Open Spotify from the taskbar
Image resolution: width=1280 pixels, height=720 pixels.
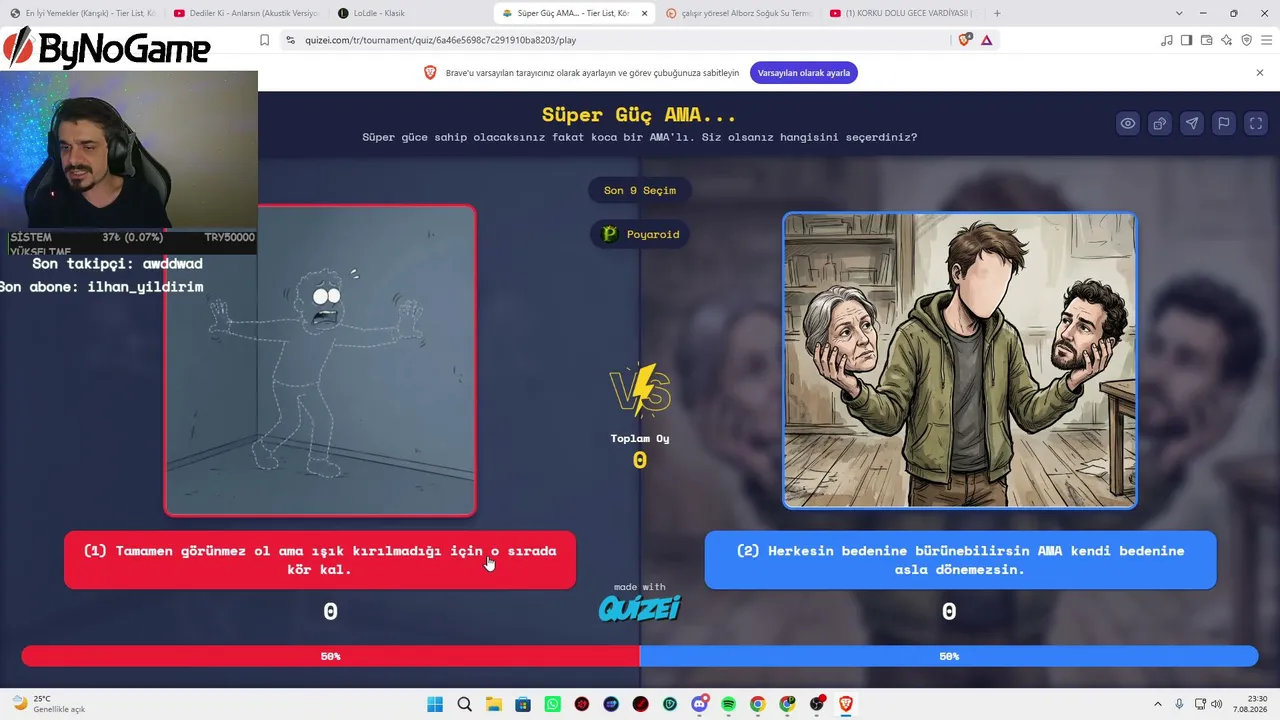[x=729, y=704]
